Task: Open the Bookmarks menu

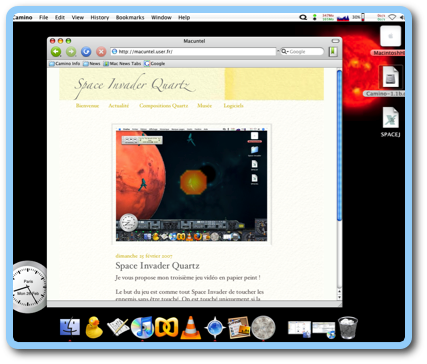Action: click(x=130, y=17)
